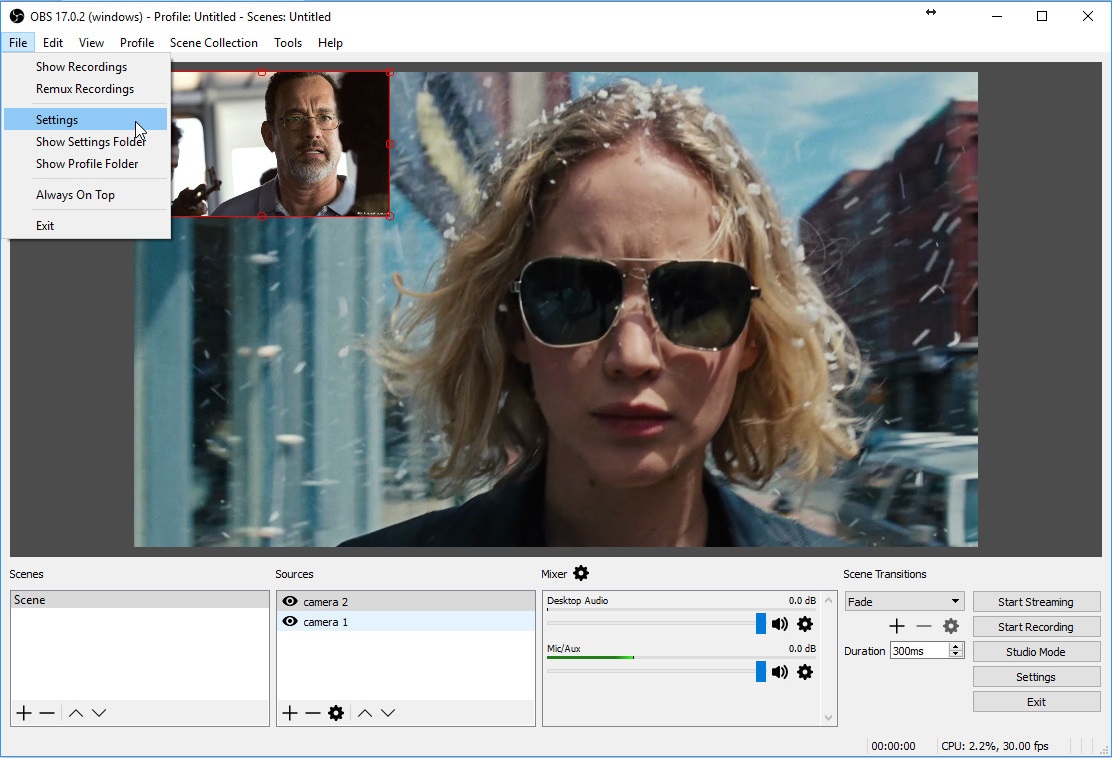Add a scene transition with plus icon
Image resolution: width=1112 pixels, height=758 pixels.
[x=896, y=626]
